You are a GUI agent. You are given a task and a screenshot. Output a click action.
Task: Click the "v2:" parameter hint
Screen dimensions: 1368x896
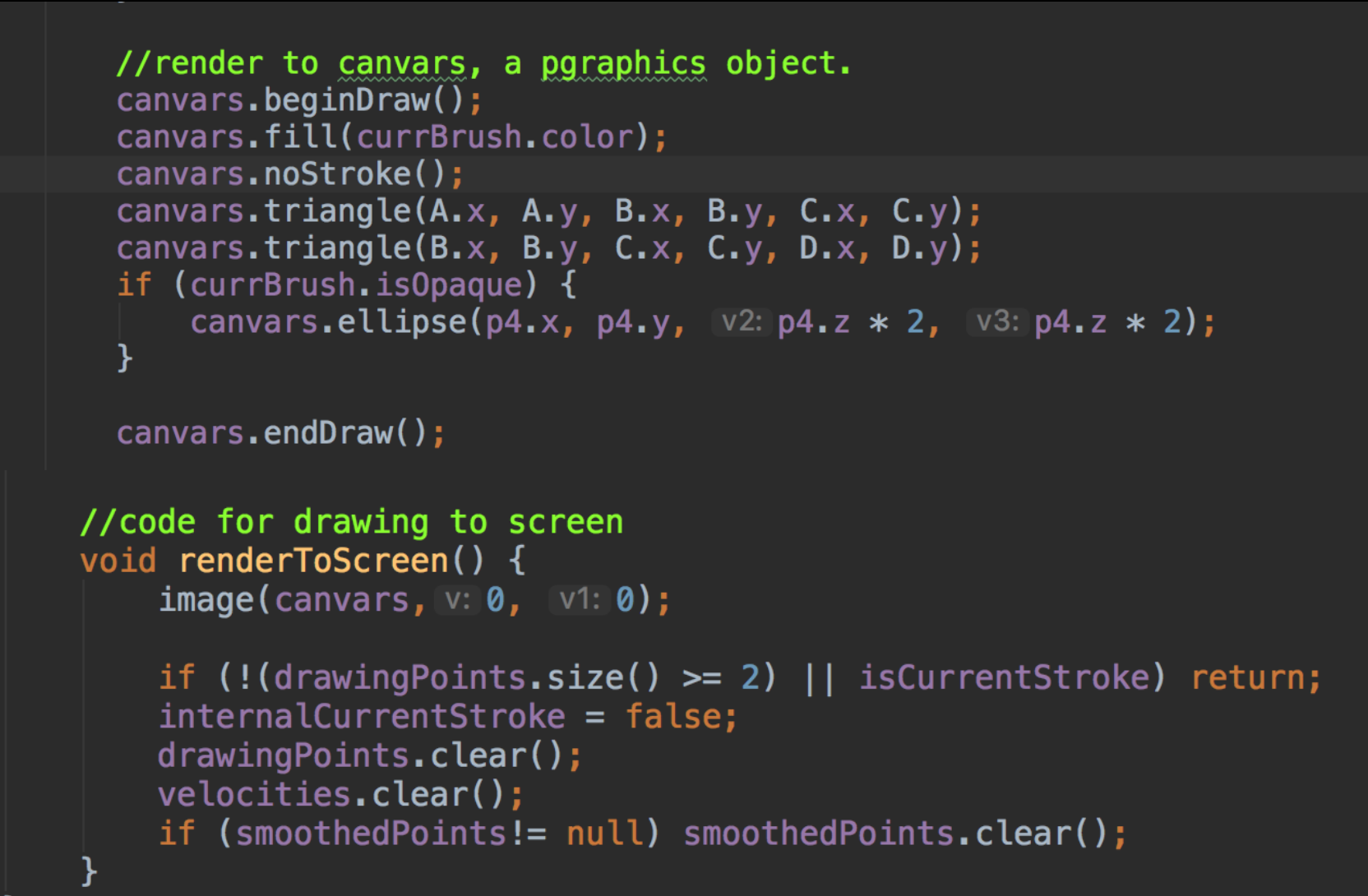pyautogui.click(x=742, y=321)
